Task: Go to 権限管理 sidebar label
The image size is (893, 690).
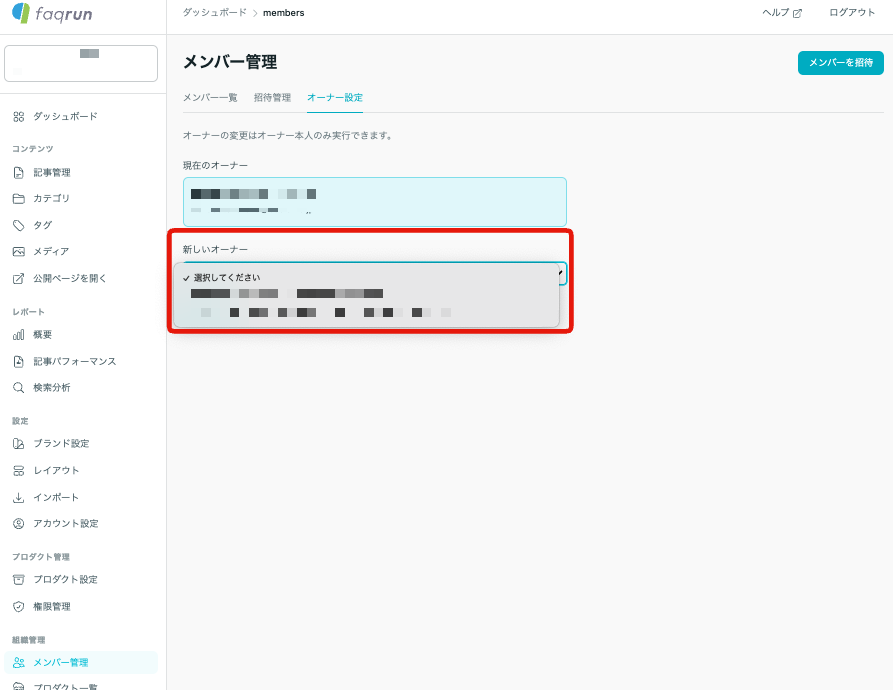Action: point(52,606)
